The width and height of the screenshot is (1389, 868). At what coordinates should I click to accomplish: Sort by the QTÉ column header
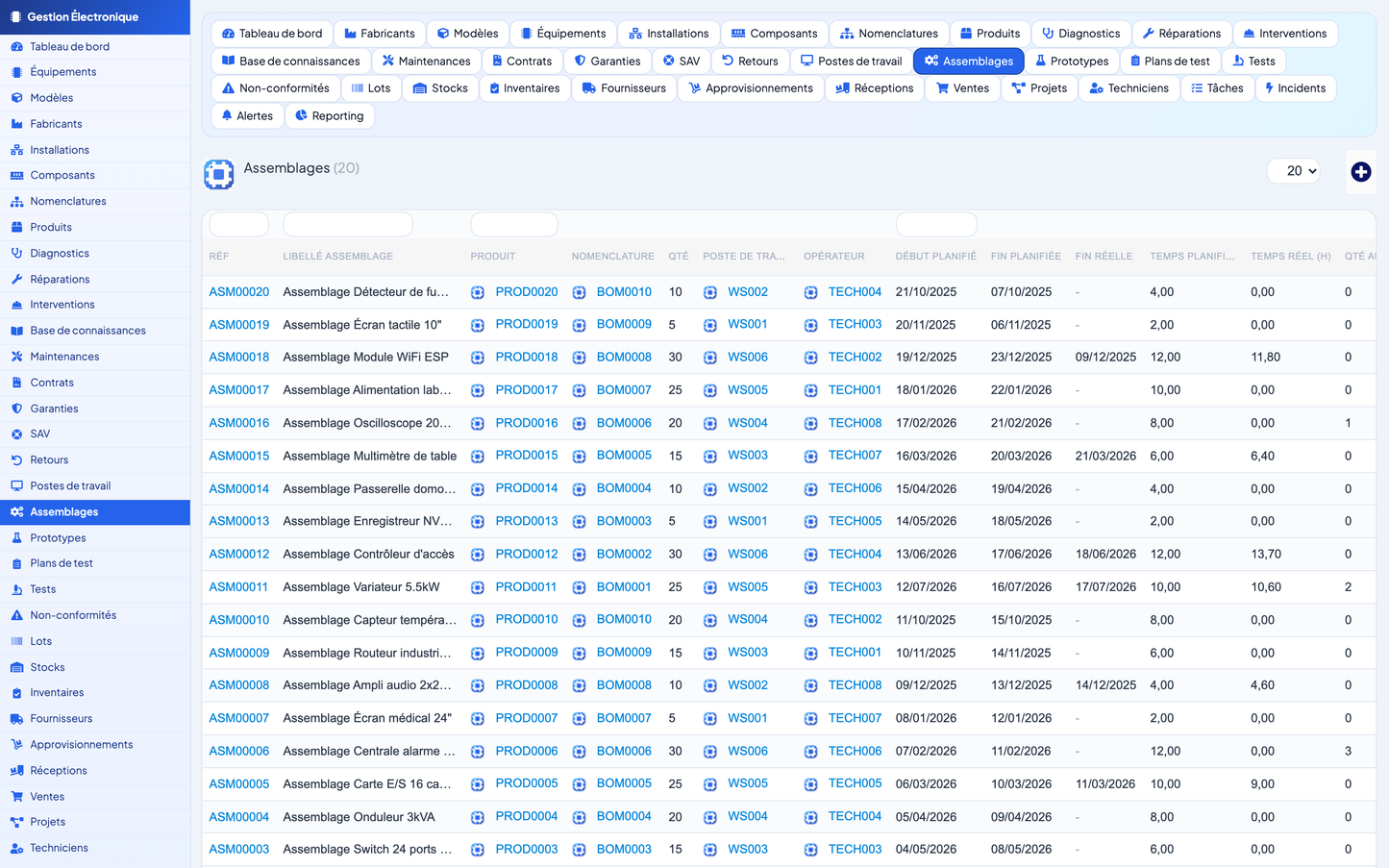tap(679, 257)
